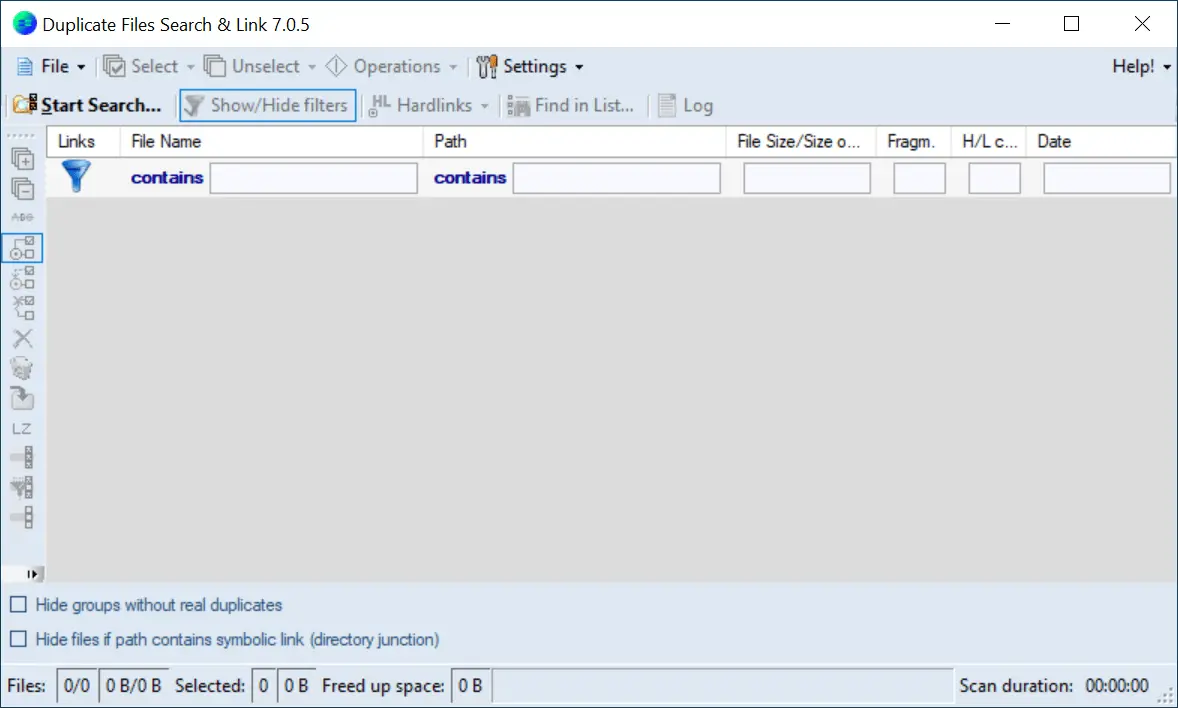Change Path 'contains' filter mode
1178x708 pixels.
470,178
